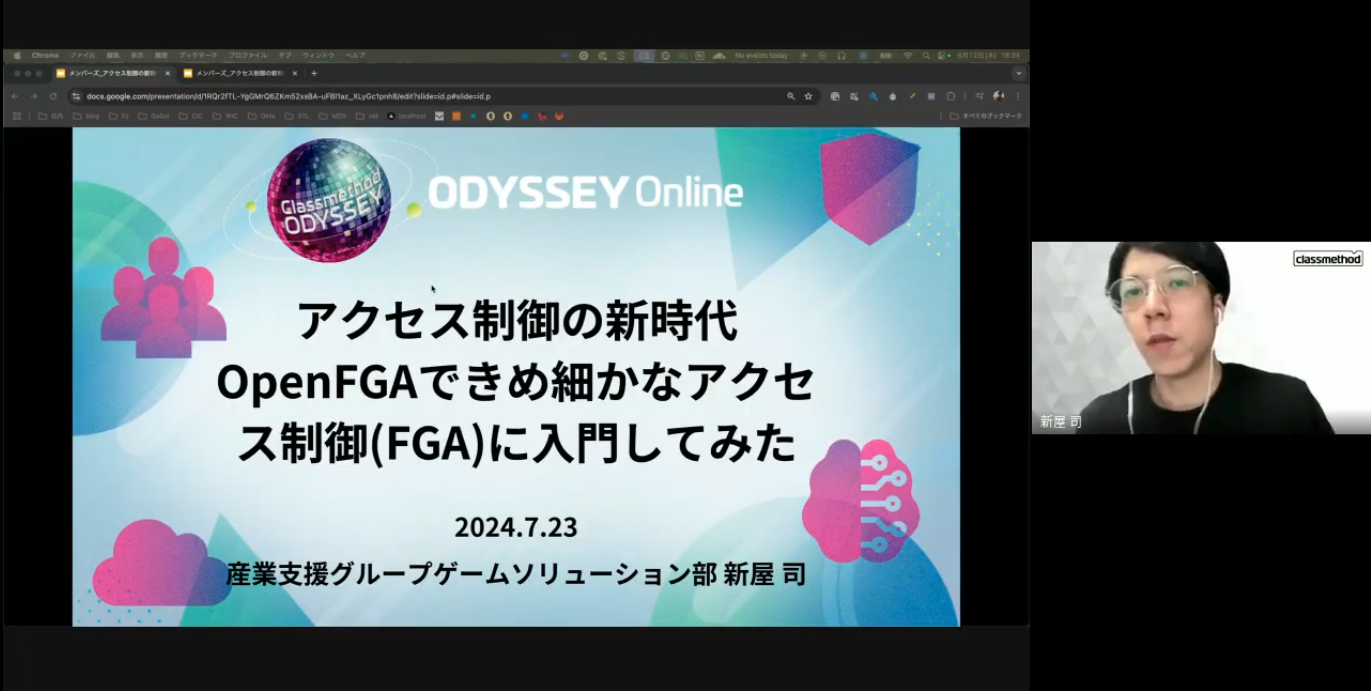Reload the page with the refresh icon
The width and height of the screenshot is (1371, 691).
(53, 96)
